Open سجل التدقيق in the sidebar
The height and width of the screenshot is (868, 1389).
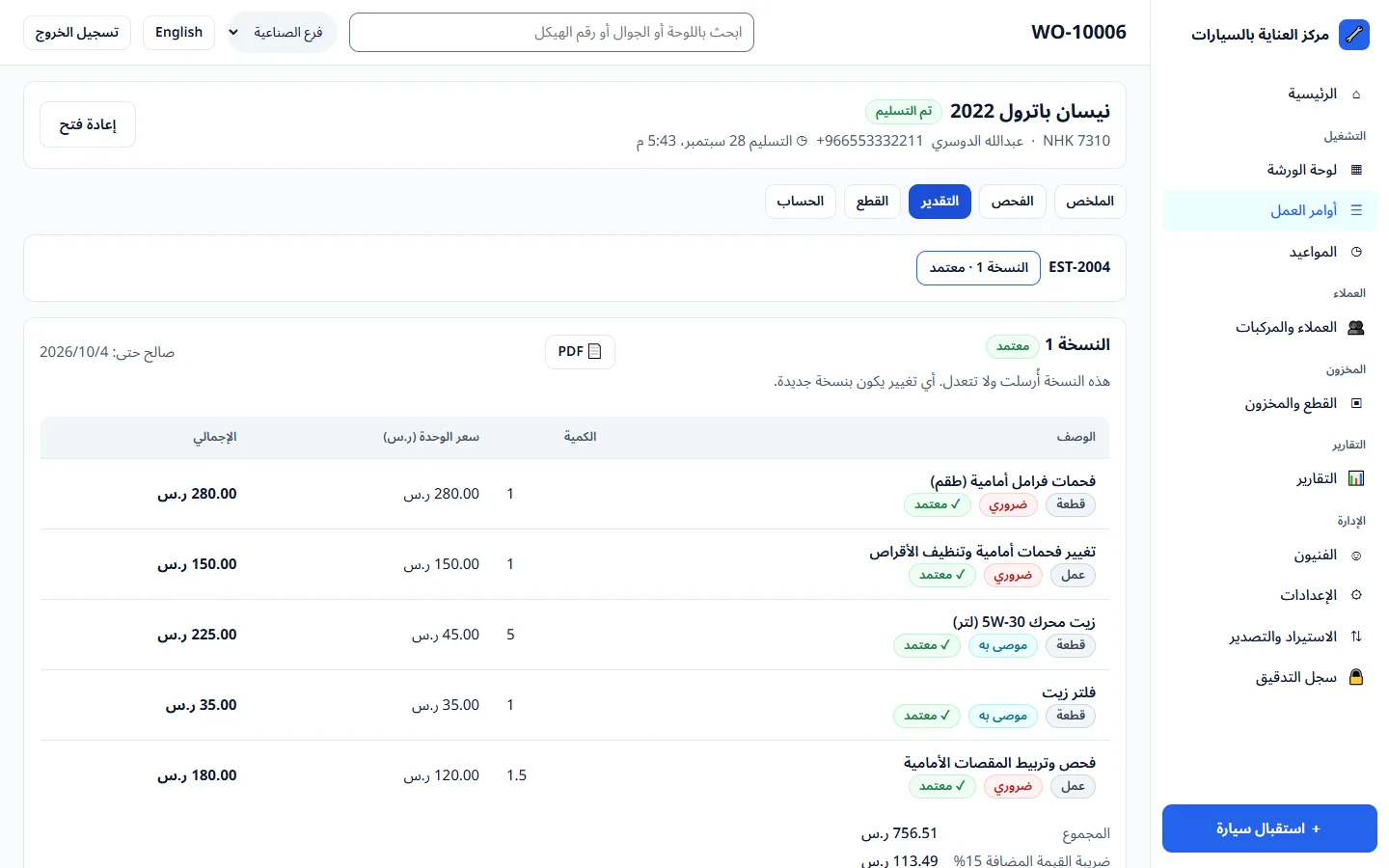point(1269,677)
